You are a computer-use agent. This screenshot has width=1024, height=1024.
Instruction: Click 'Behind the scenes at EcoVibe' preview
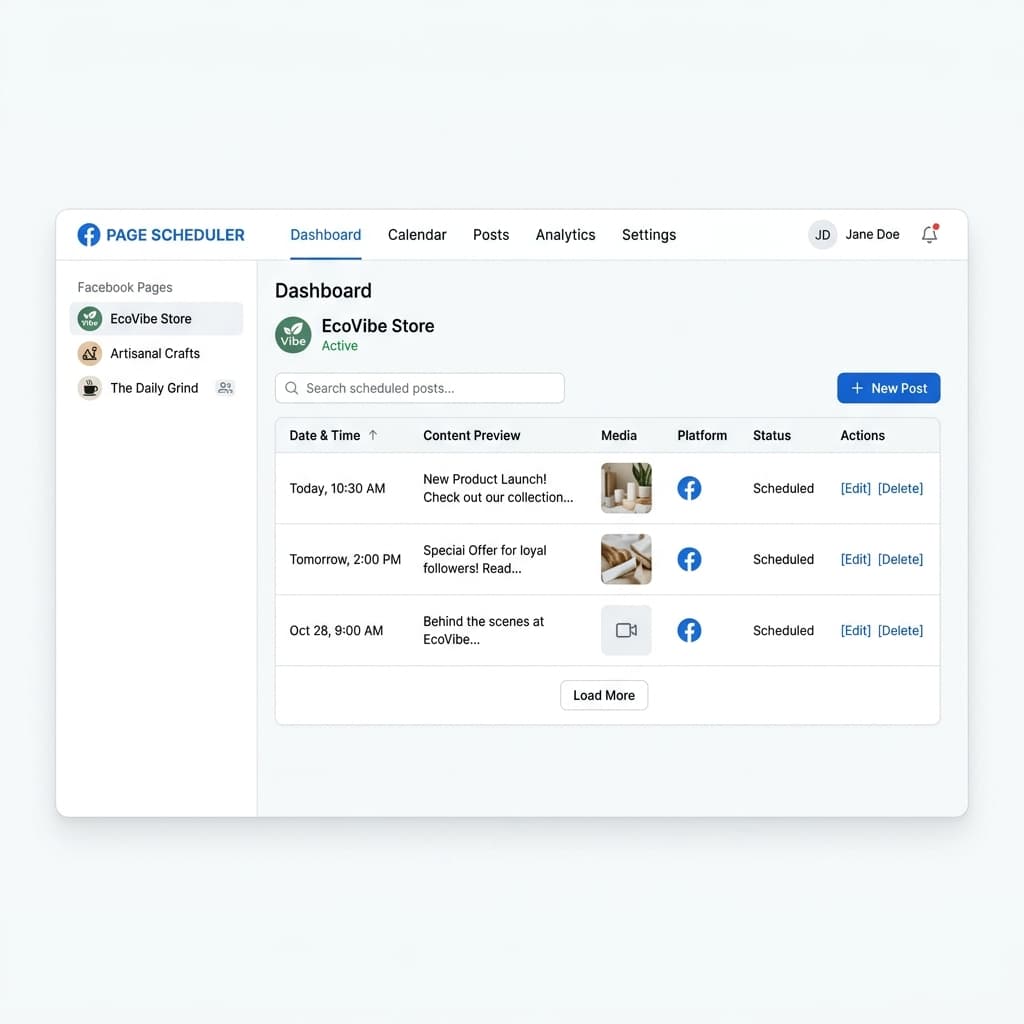point(483,630)
